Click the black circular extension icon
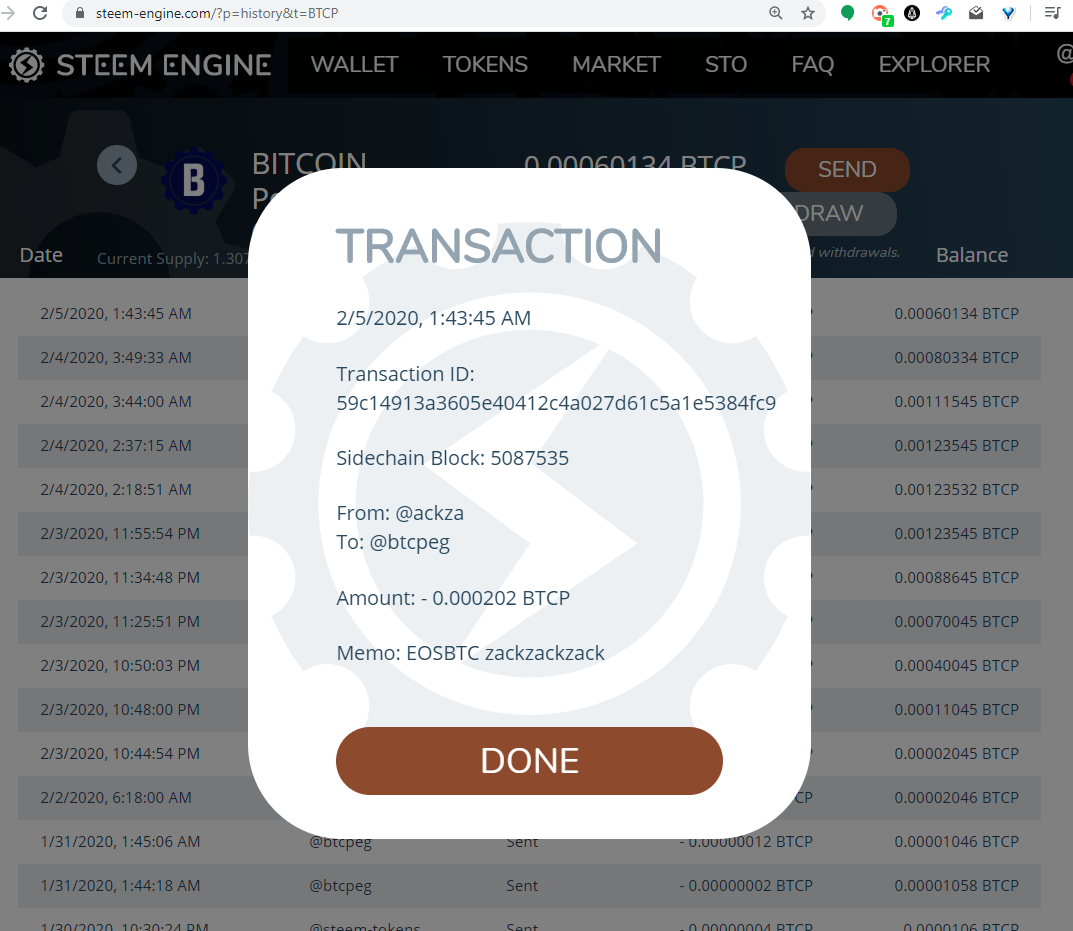This screenshot has height=931, width=1073. pos(912,13)
